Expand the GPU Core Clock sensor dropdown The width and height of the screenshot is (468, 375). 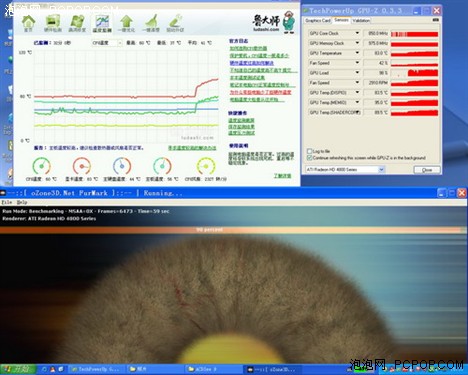tap(357, 33)
